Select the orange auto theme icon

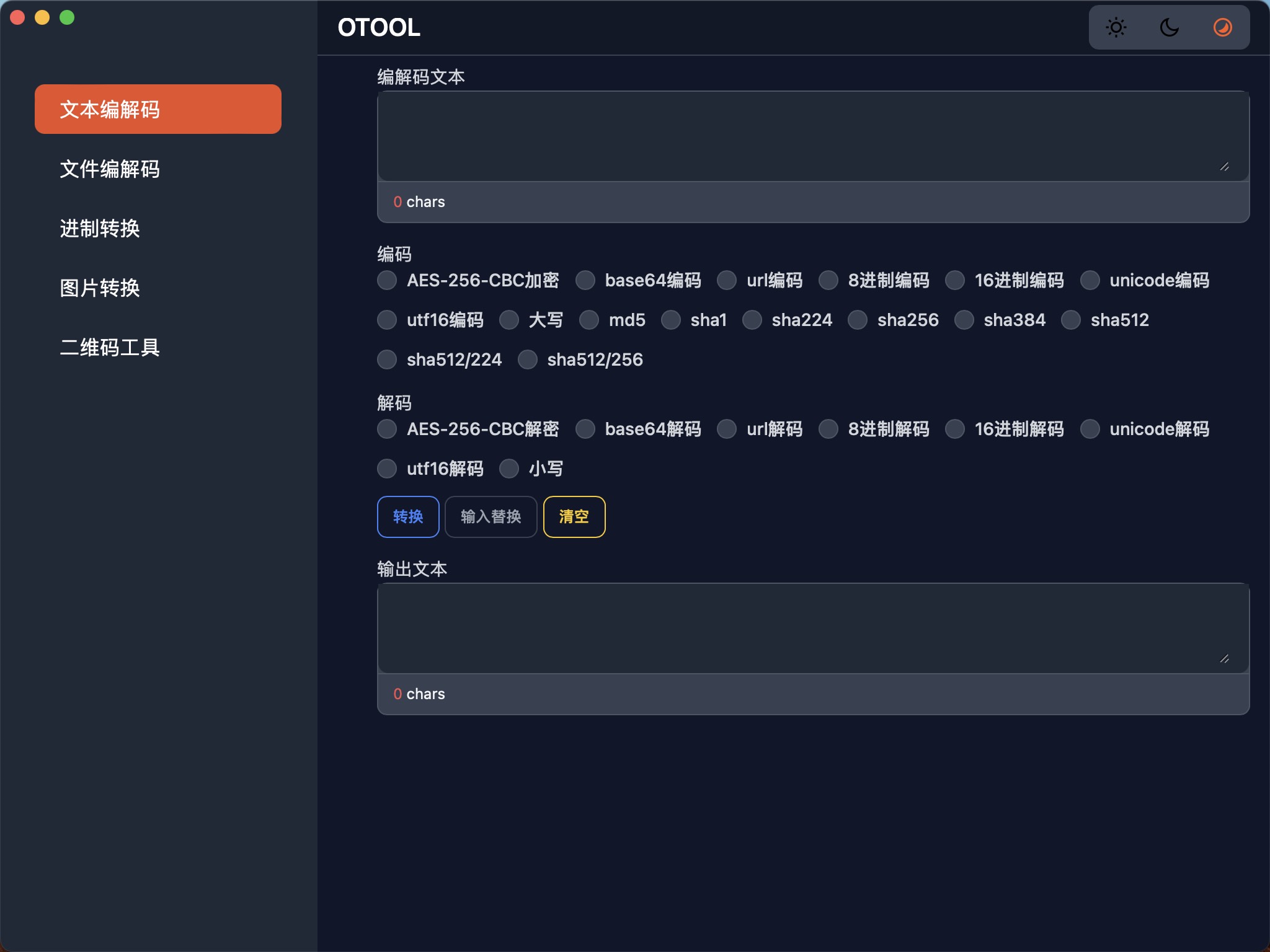(1222, 28)
